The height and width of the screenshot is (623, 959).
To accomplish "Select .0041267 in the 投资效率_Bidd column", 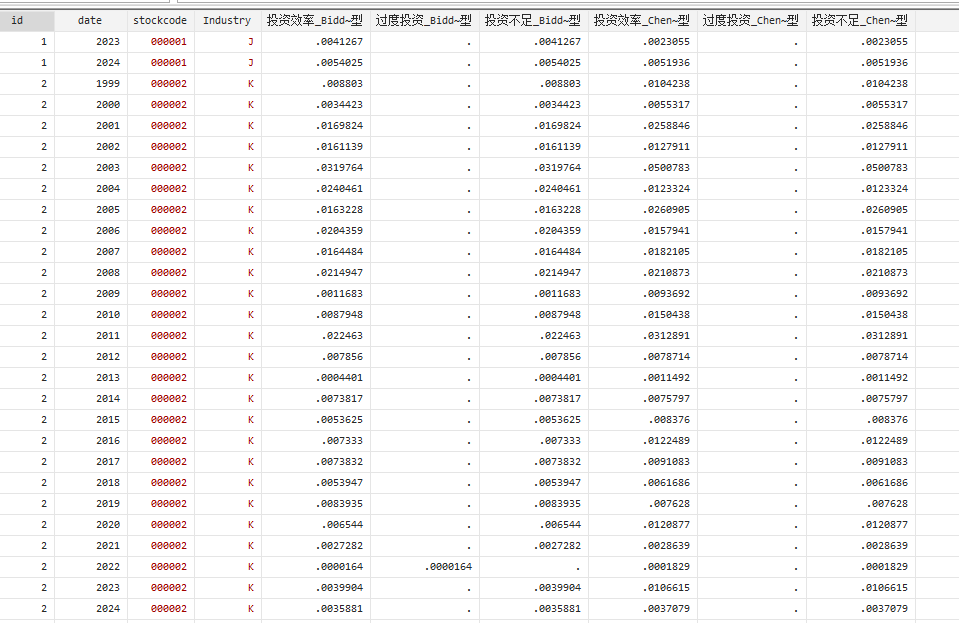I will click(316, 42).
